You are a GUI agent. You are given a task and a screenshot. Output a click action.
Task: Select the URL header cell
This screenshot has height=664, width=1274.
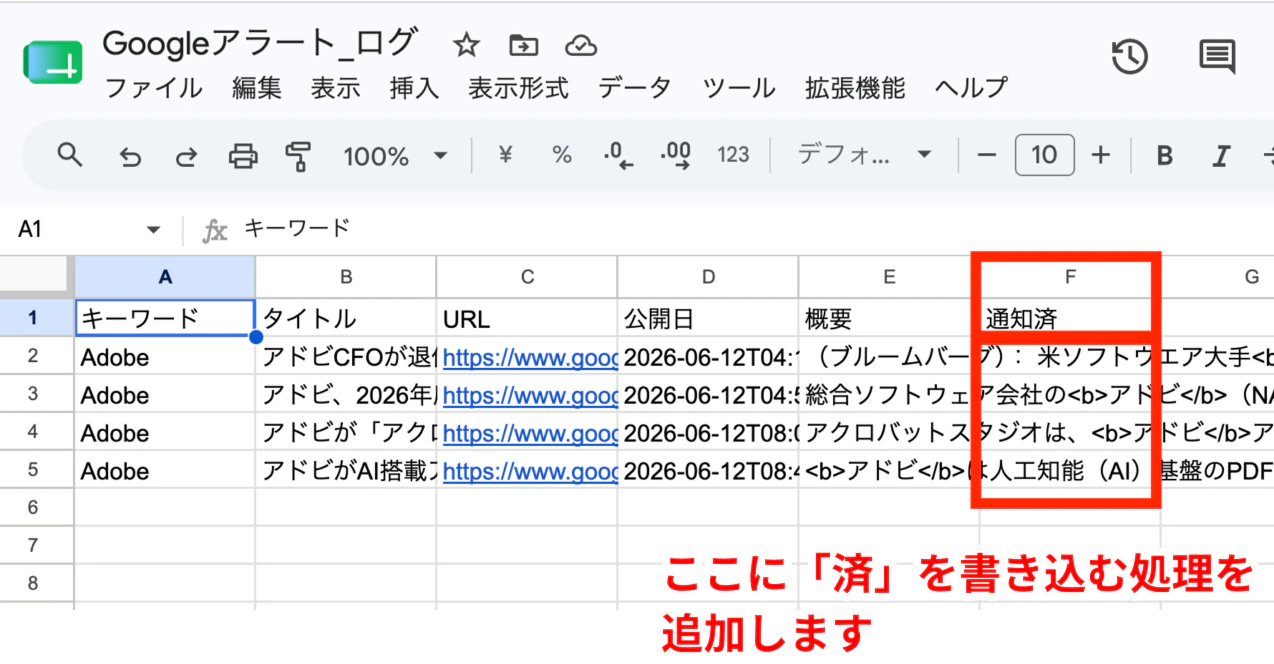527,319
